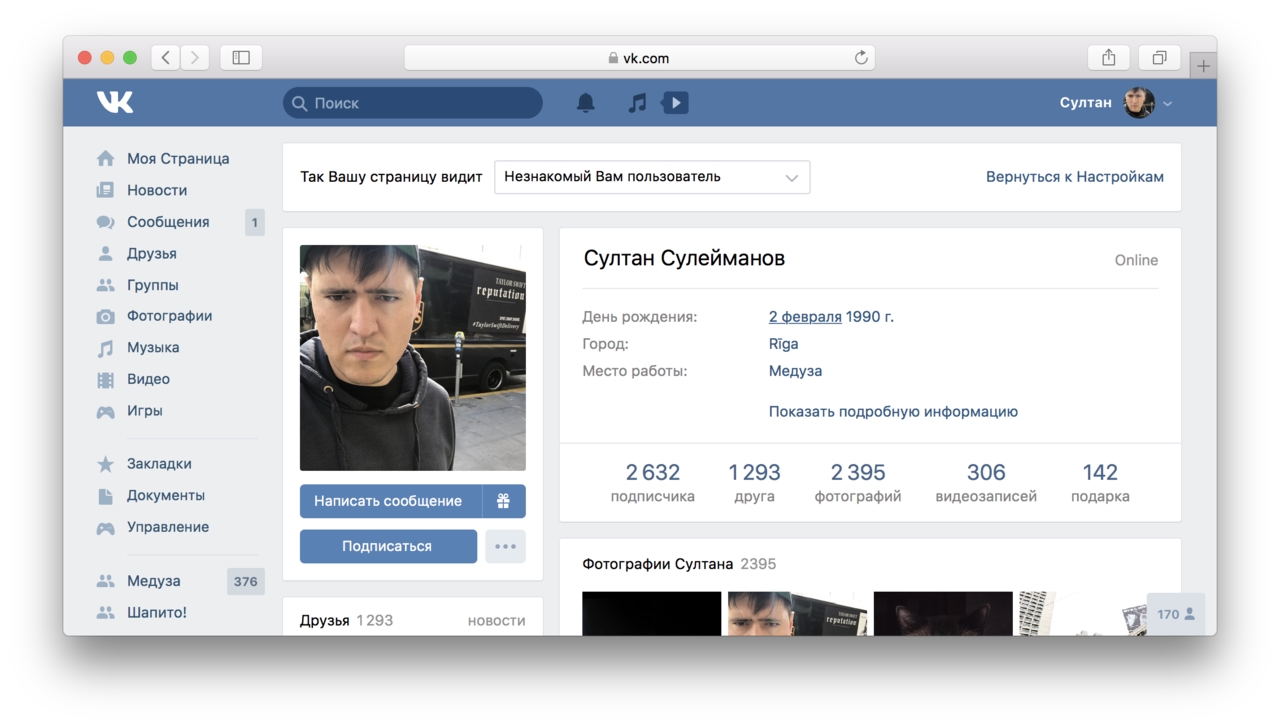
Task: Expand the Султан account menu arrow
Action: coord(1167,103)
